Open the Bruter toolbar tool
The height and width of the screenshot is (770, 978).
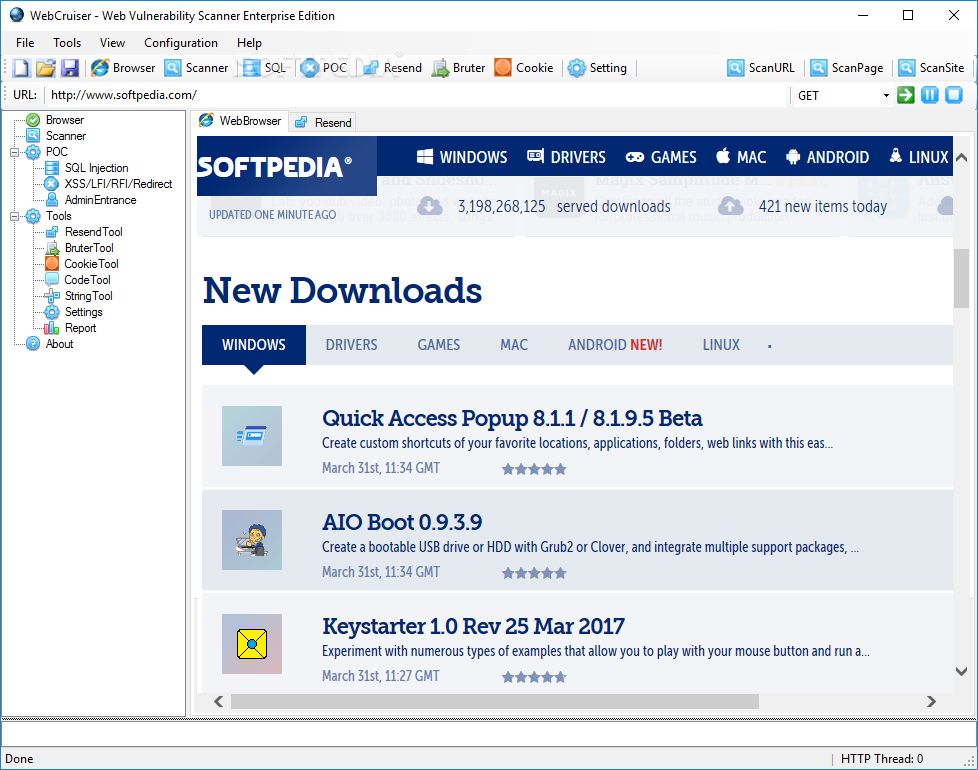pos(458,68)
